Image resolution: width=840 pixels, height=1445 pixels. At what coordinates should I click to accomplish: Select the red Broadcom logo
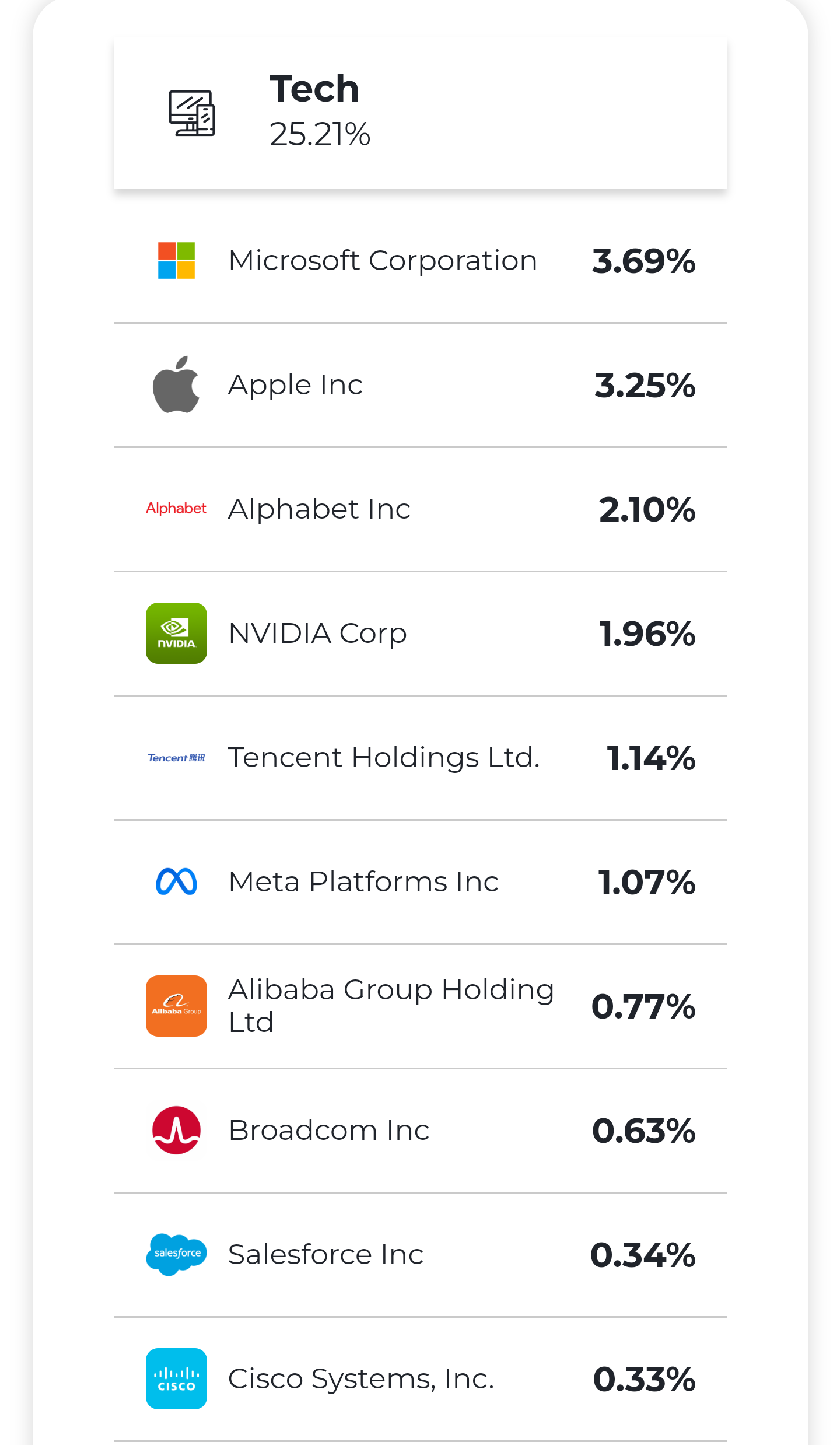pos(176,1130)
